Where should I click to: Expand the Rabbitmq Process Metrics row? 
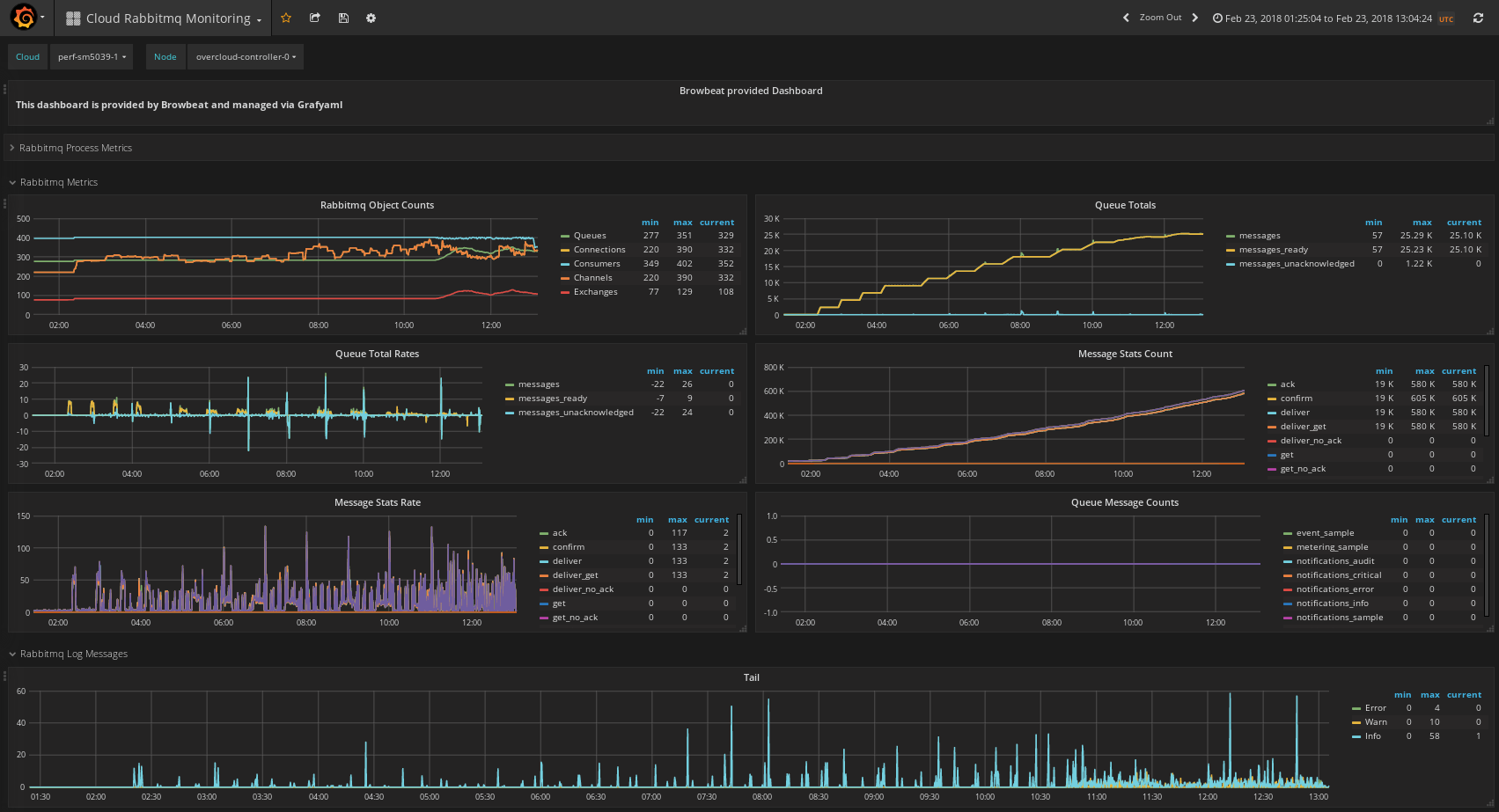click(x=76, y=148)
